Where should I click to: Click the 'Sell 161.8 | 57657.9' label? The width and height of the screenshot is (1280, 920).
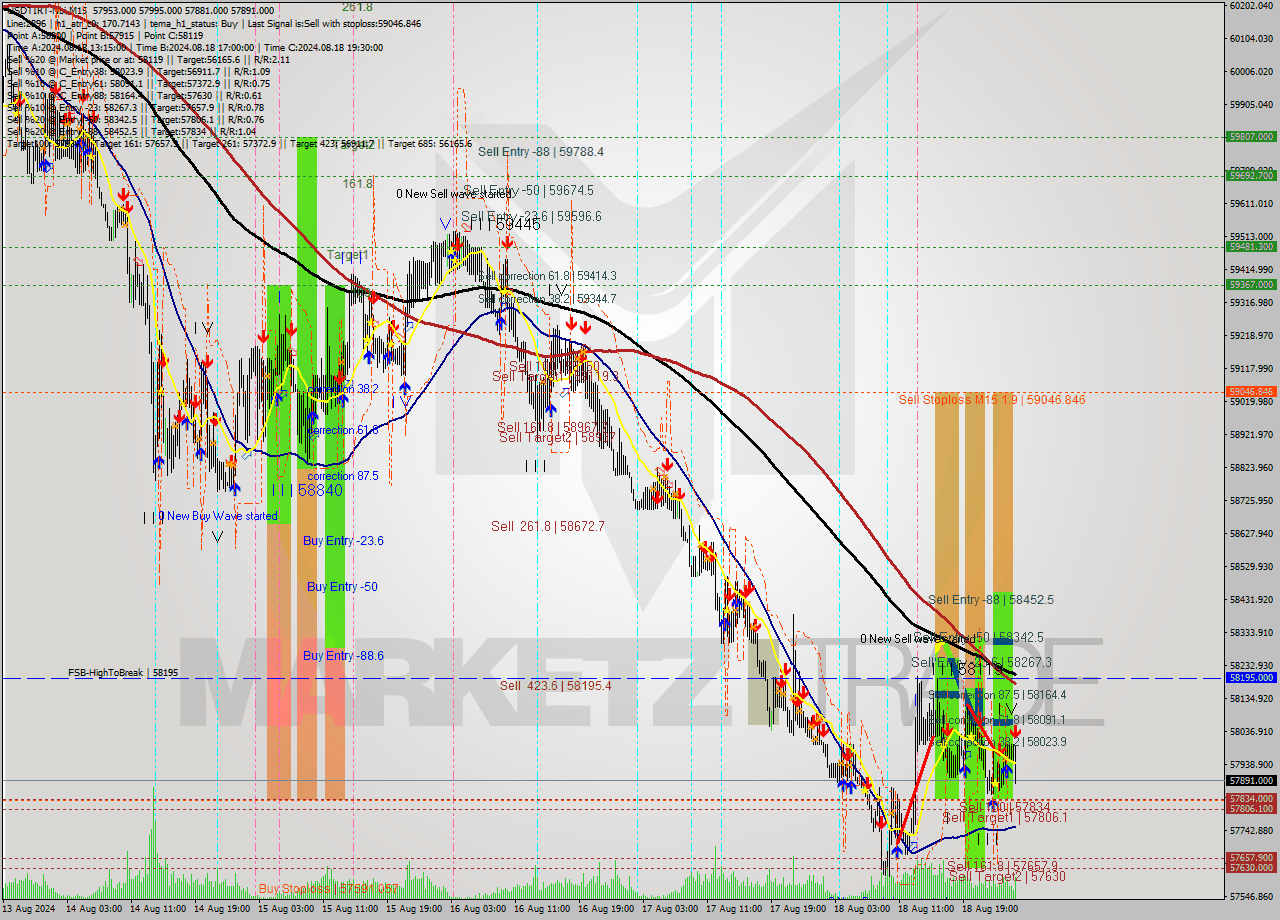pyautogui.click(x=1002, y=866)
